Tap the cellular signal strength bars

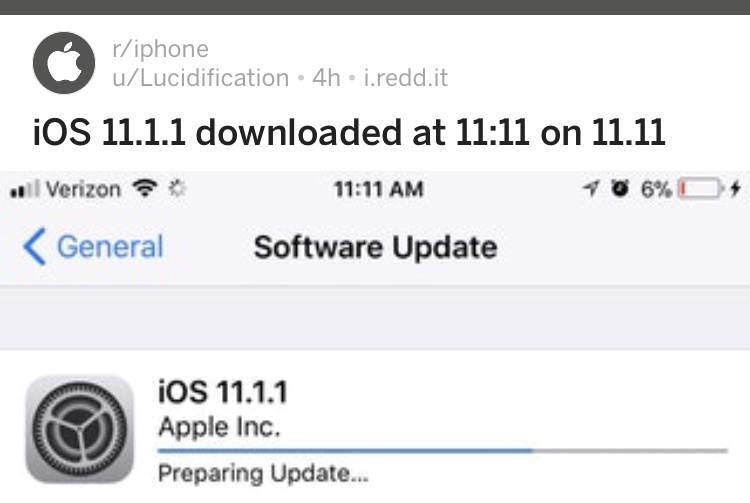[24, 190]
